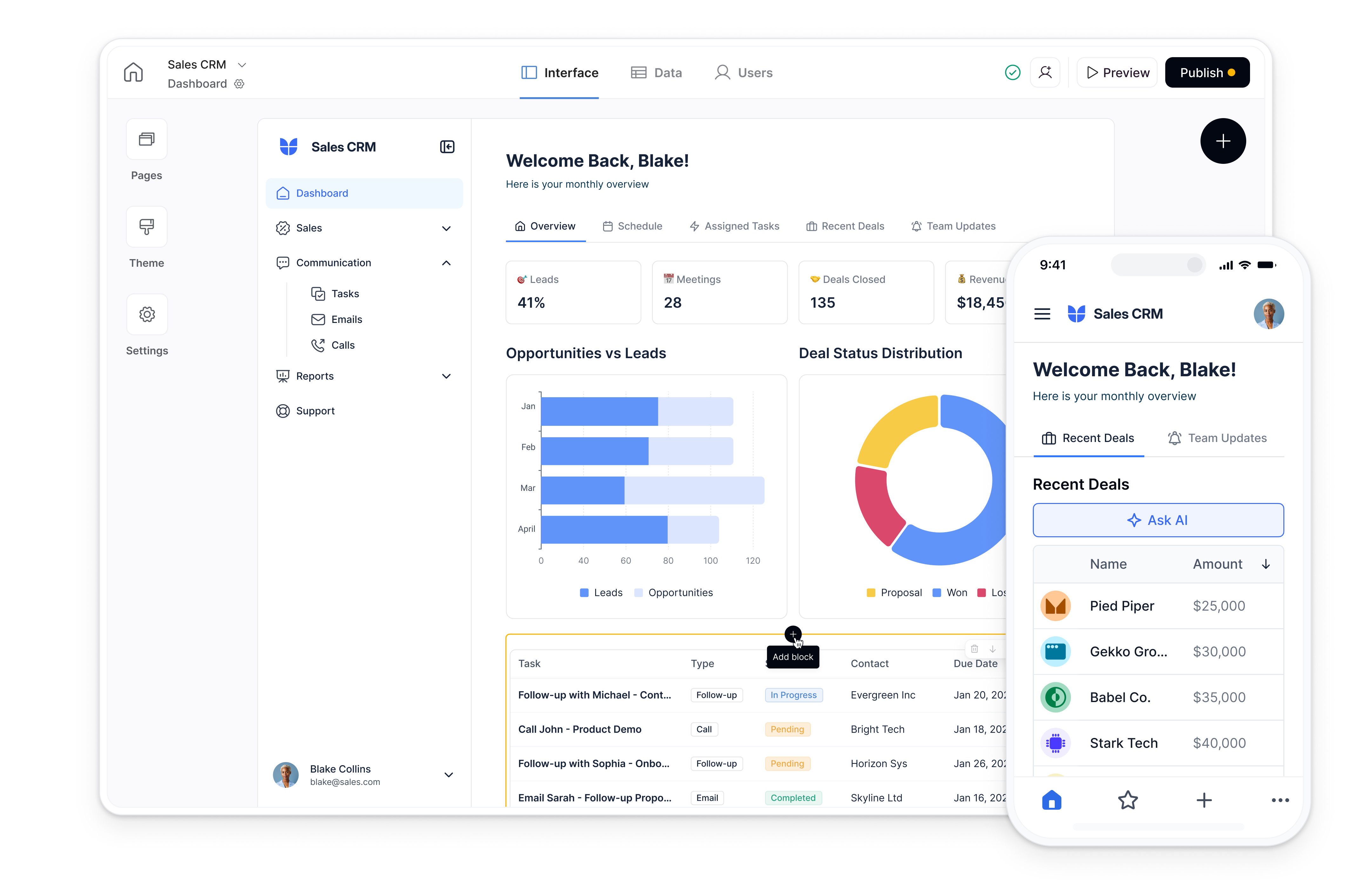Click the Preview button

point(1117,72)
